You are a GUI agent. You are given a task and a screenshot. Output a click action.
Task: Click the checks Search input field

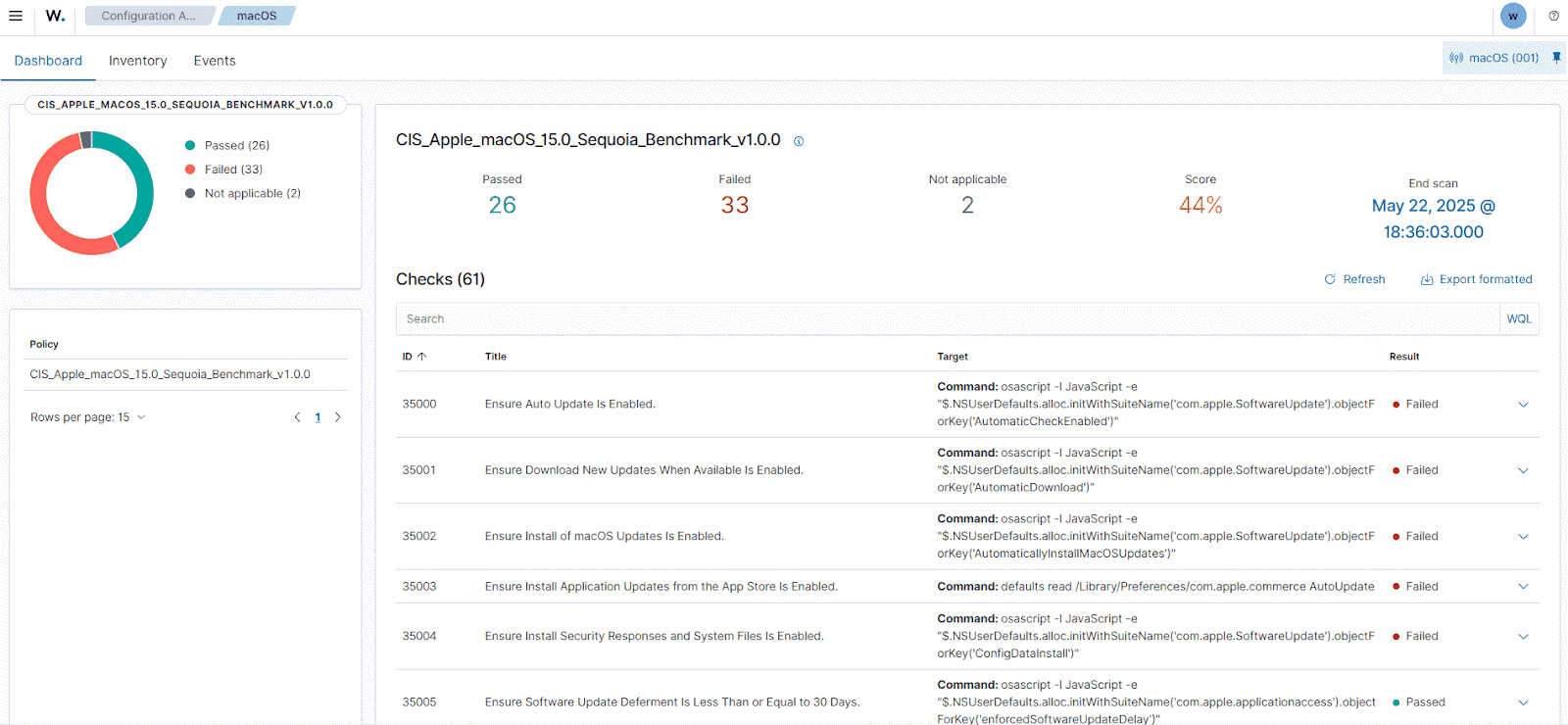[947, 319]
